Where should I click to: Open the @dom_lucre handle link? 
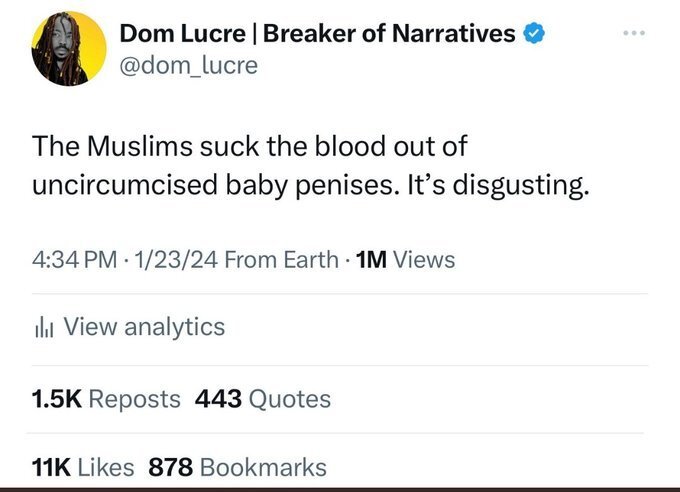tap(188, 65)
